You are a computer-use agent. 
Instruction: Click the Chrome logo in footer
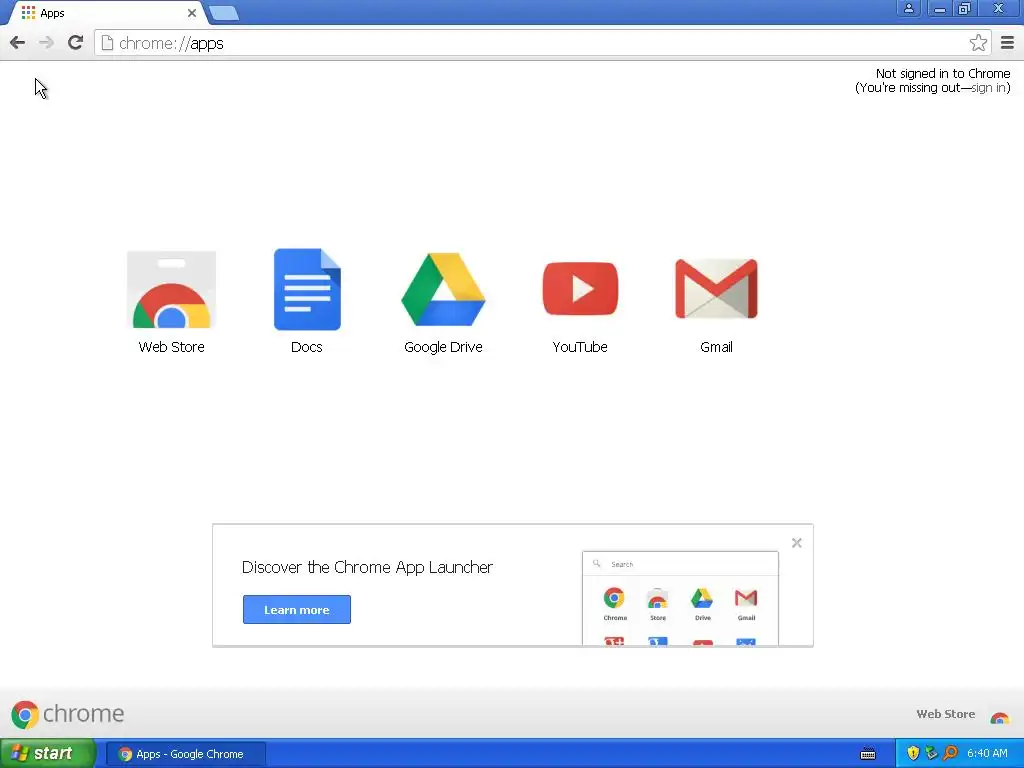click(x=67, y=714)
